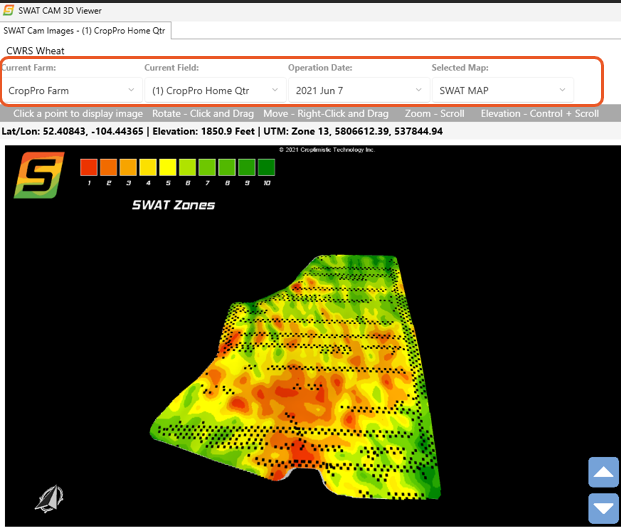This screenshot has height=529, width=621.
Task: Click zone 1 red color swatch
Action: point(89,167)
